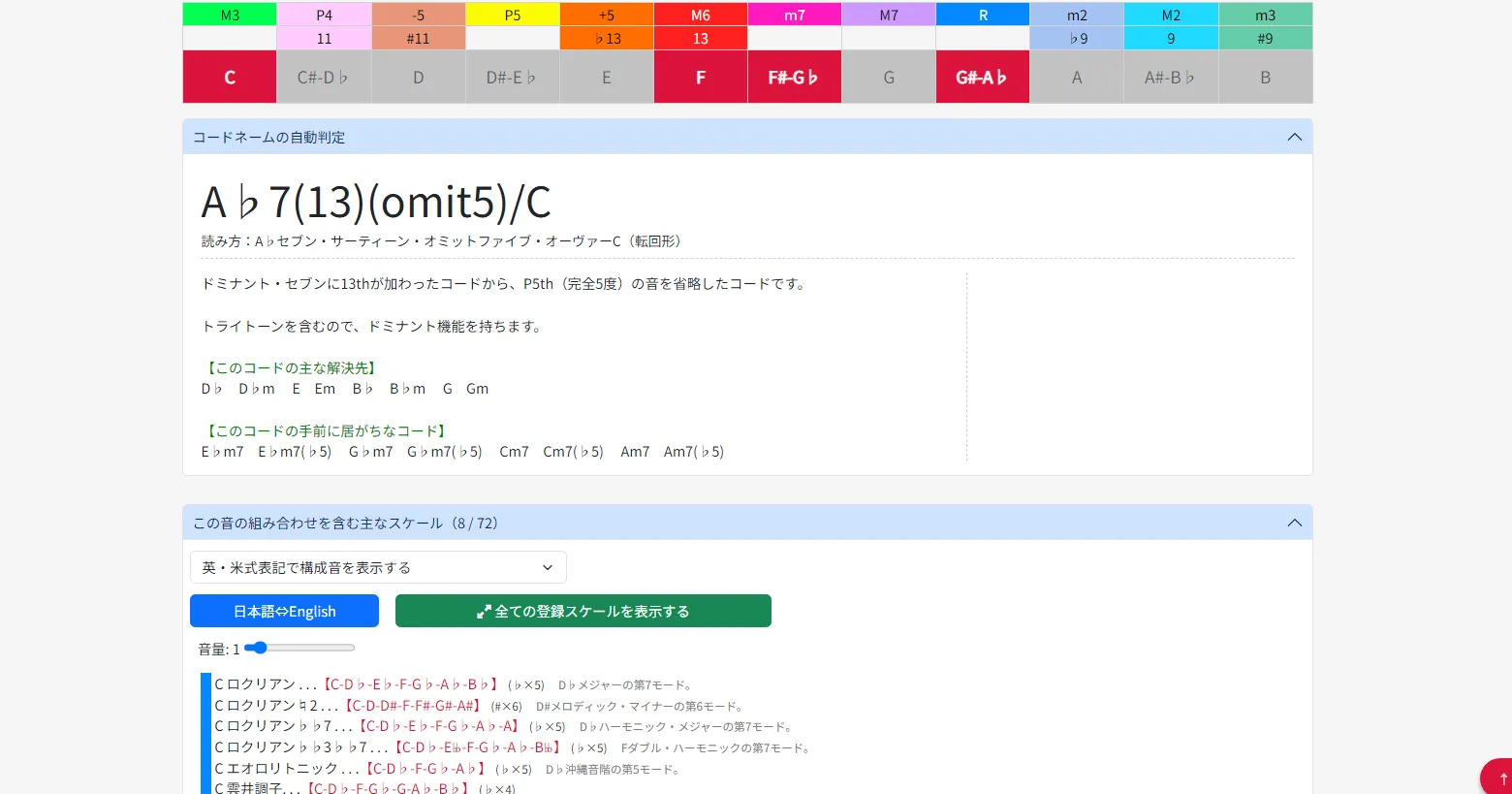Click the 読み方 chord reading line
The image size is (1512, 794).
coord(445,240)
